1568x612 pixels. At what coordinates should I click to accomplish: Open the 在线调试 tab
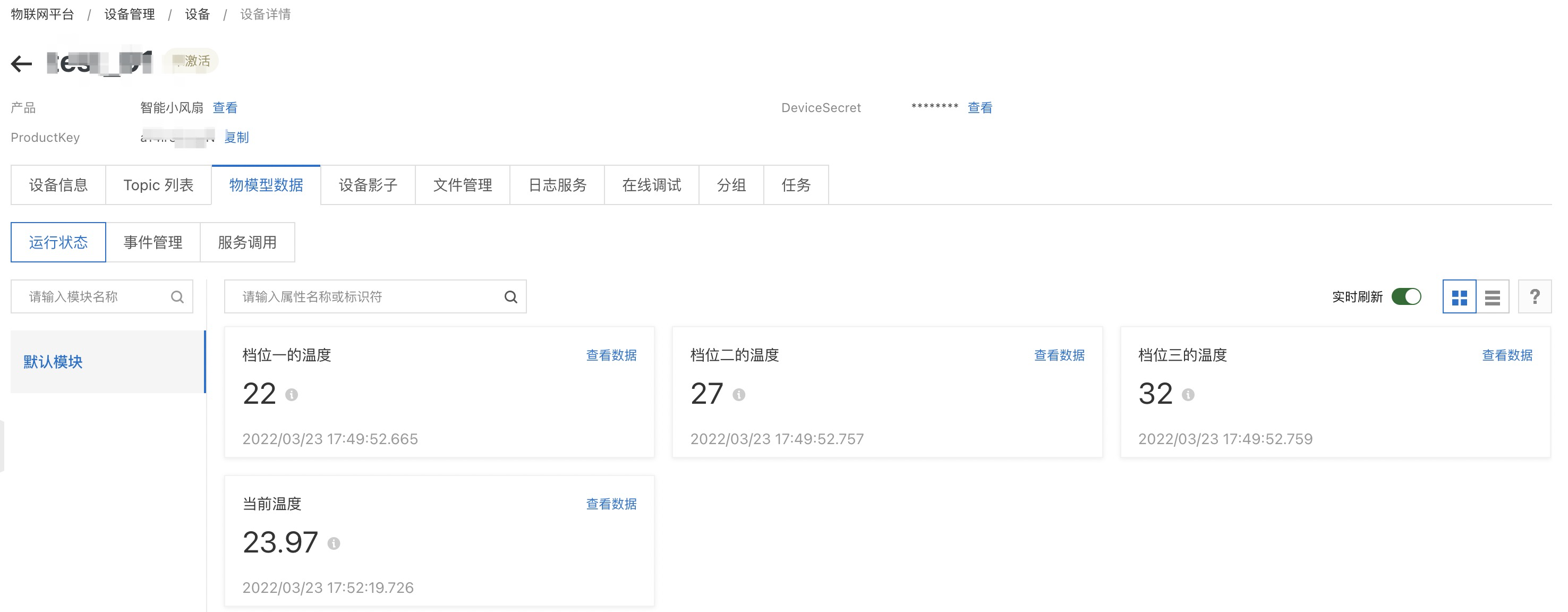tap(652, 185)
